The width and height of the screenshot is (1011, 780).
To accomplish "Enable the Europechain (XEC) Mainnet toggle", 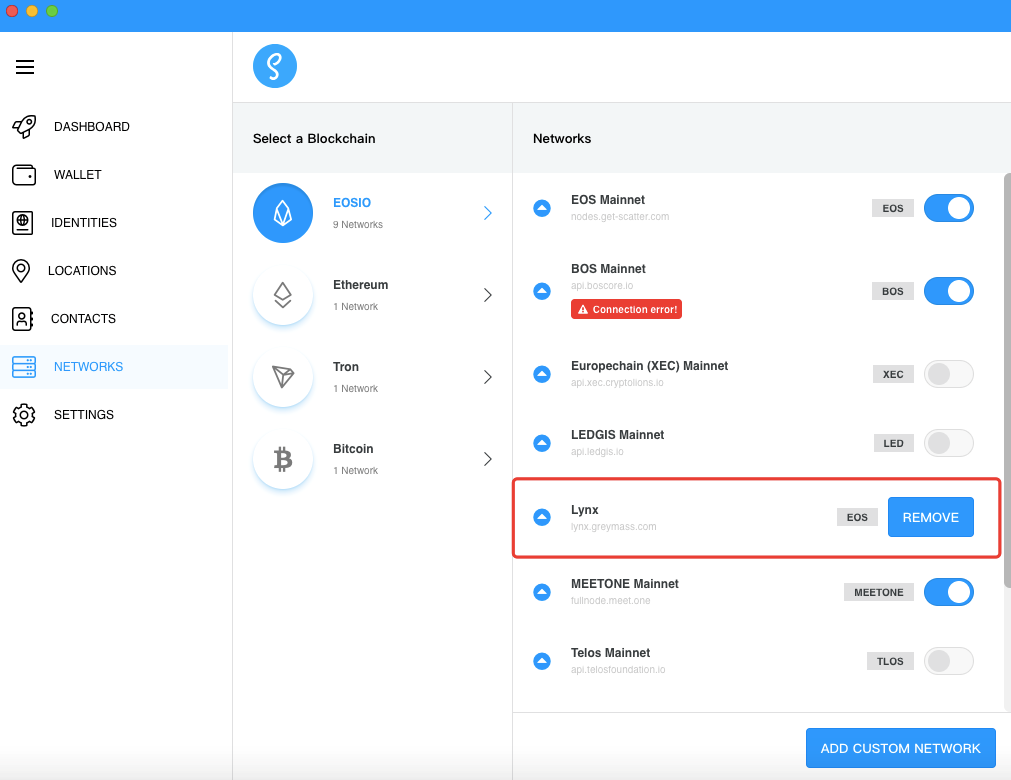I will [x=948, y=374].
